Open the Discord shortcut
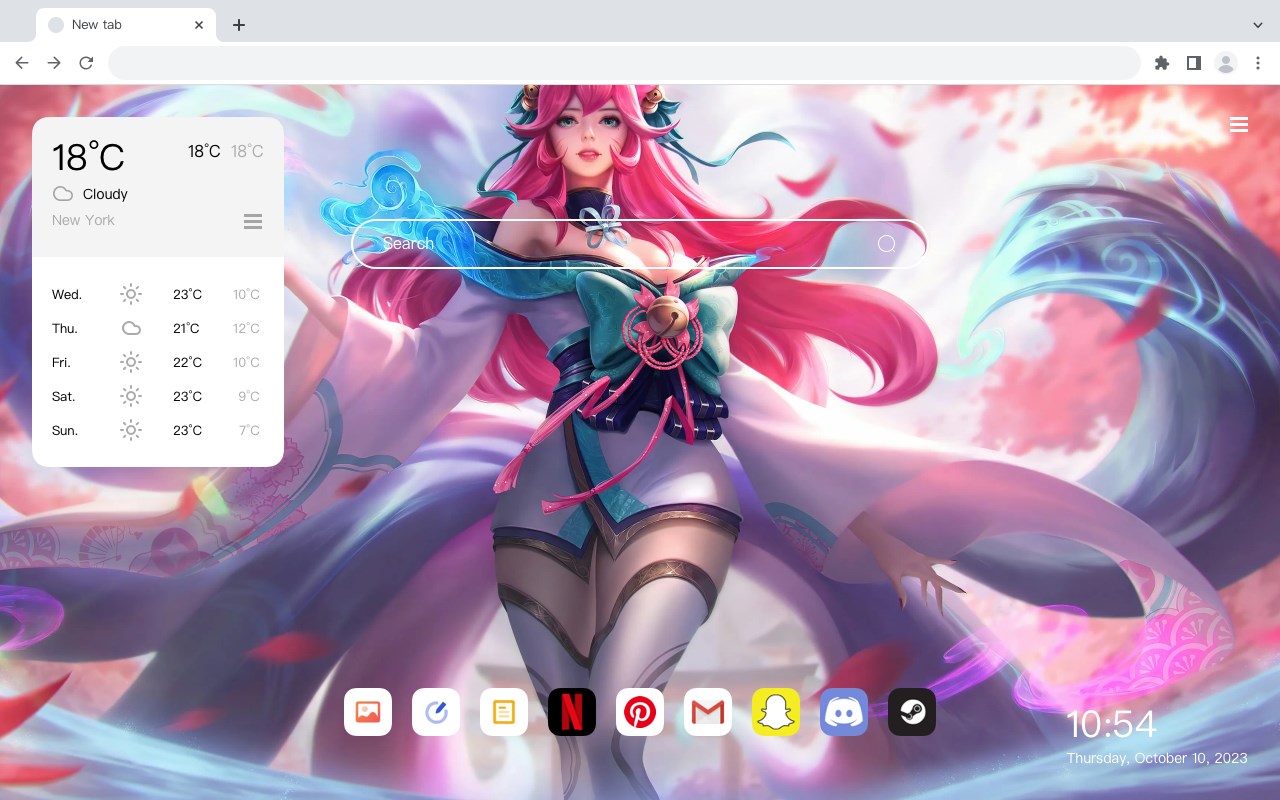This screenshot has width=1280, height=800. tap(844, 712)
